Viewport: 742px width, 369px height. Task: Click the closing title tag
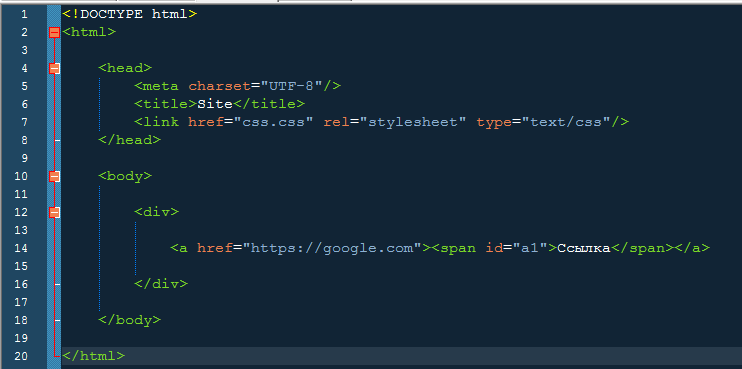(269, 104)
